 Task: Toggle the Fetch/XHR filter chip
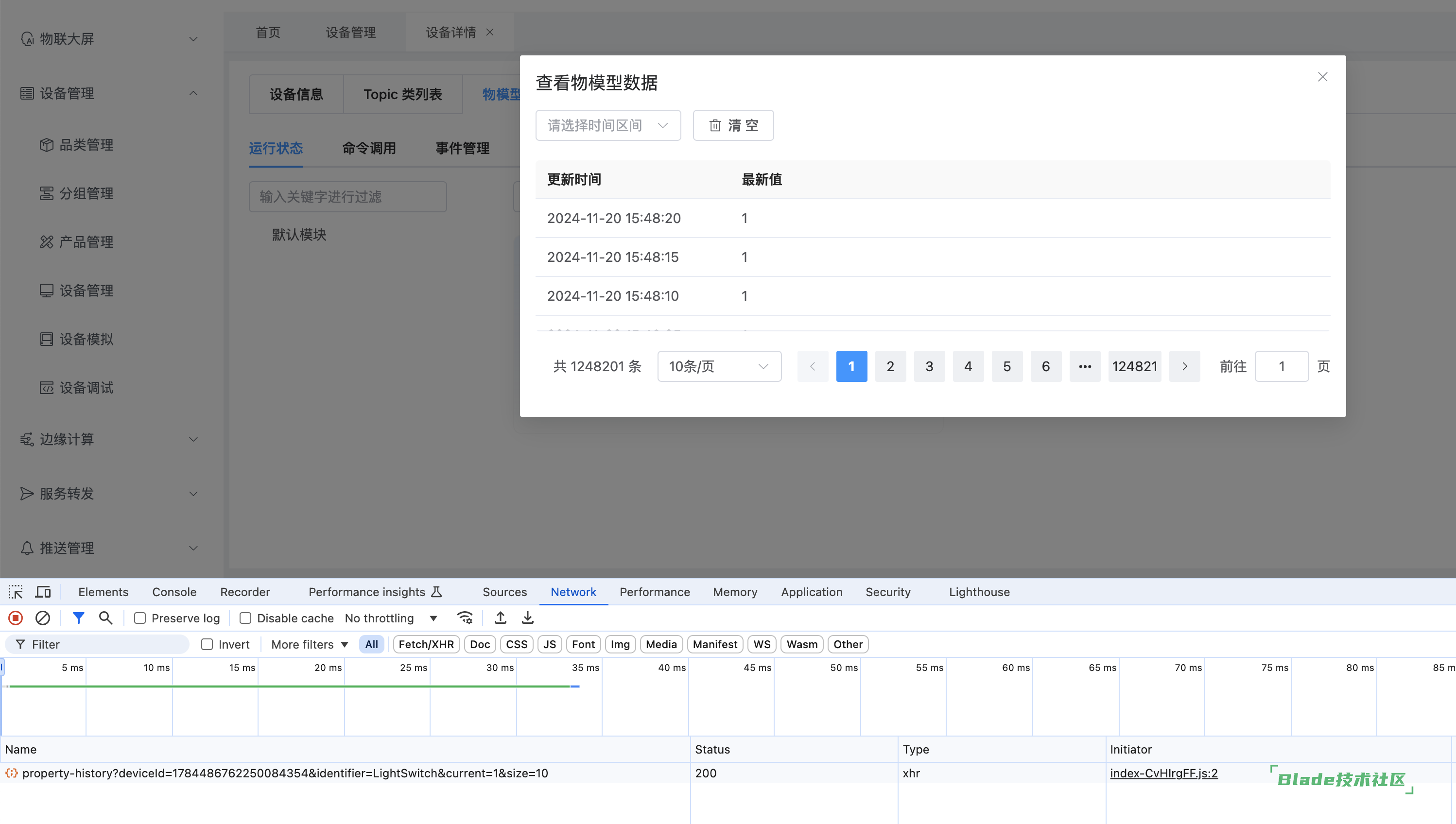point(426,645)
